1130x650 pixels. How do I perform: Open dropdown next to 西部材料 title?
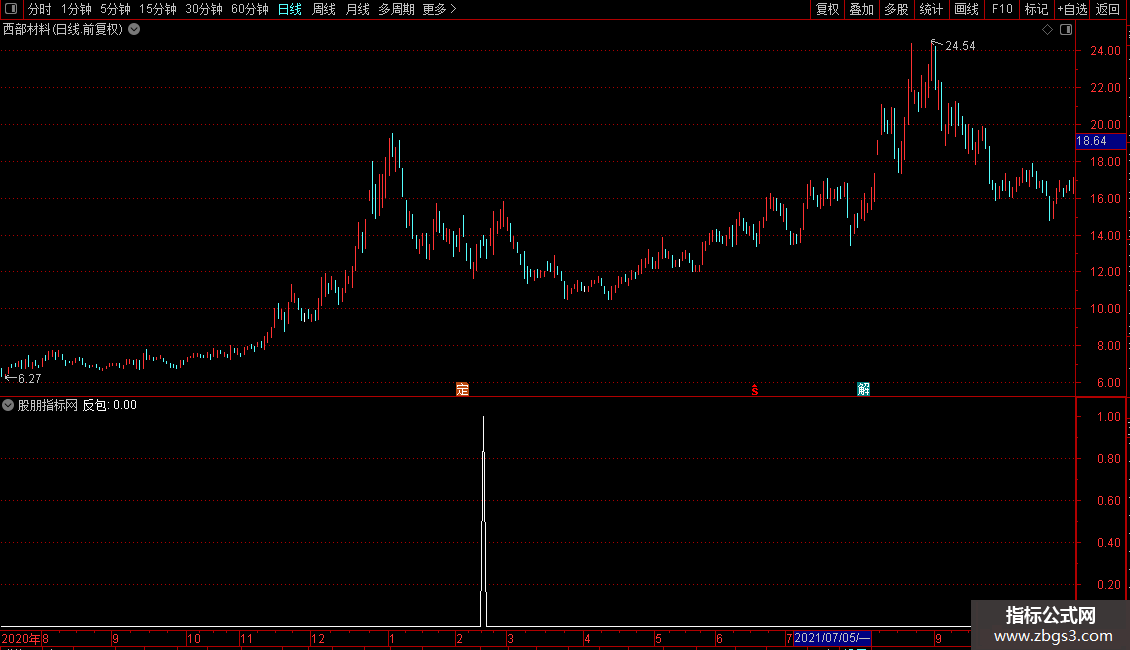coord(134,30)
